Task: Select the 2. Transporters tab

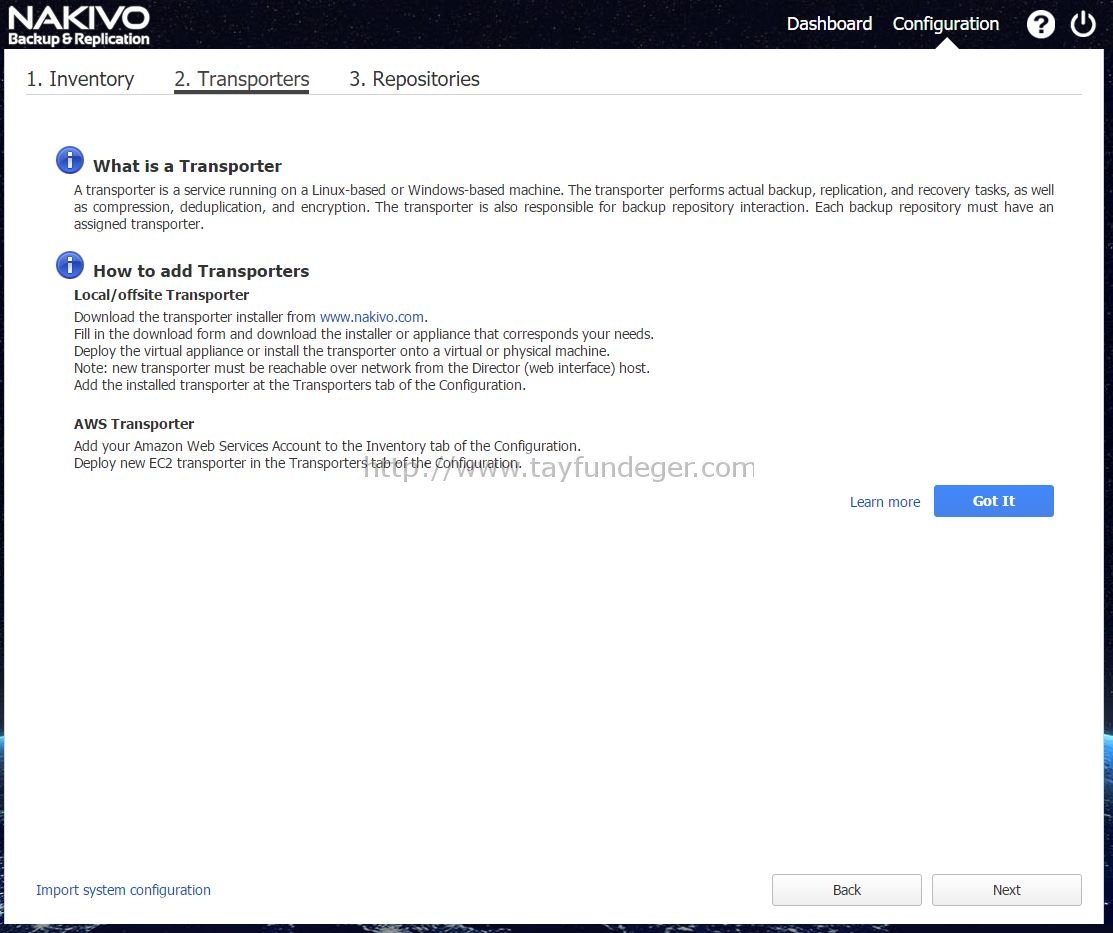Action: (x=241, y=79)
